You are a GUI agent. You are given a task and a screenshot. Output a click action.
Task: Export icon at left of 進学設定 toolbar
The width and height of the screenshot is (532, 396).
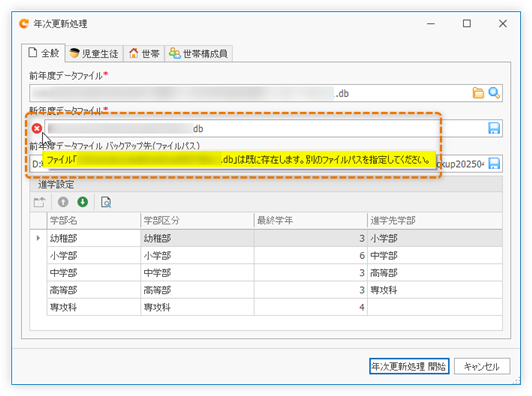39,202
